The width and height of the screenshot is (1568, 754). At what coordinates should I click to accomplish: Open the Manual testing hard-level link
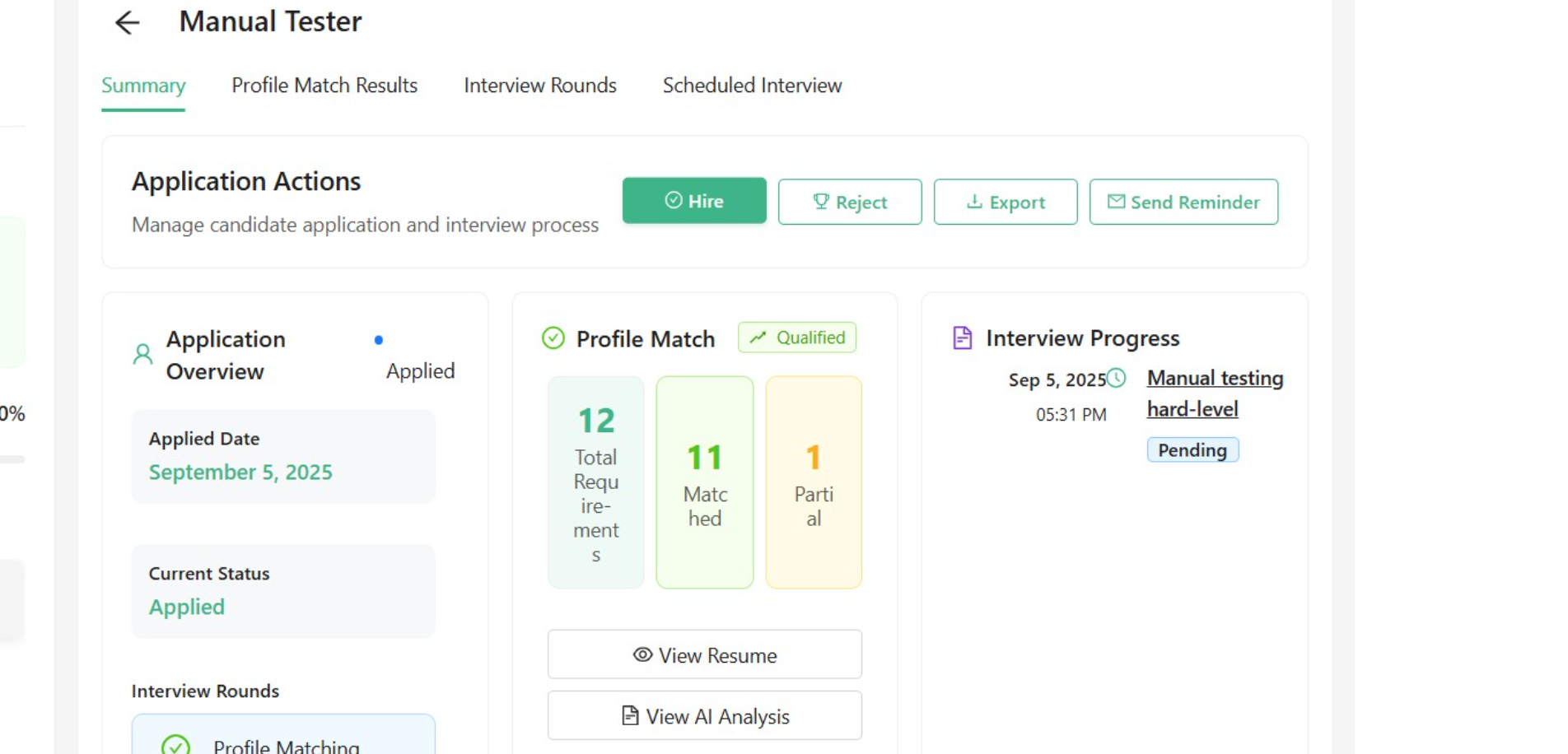pos(1214,393)
